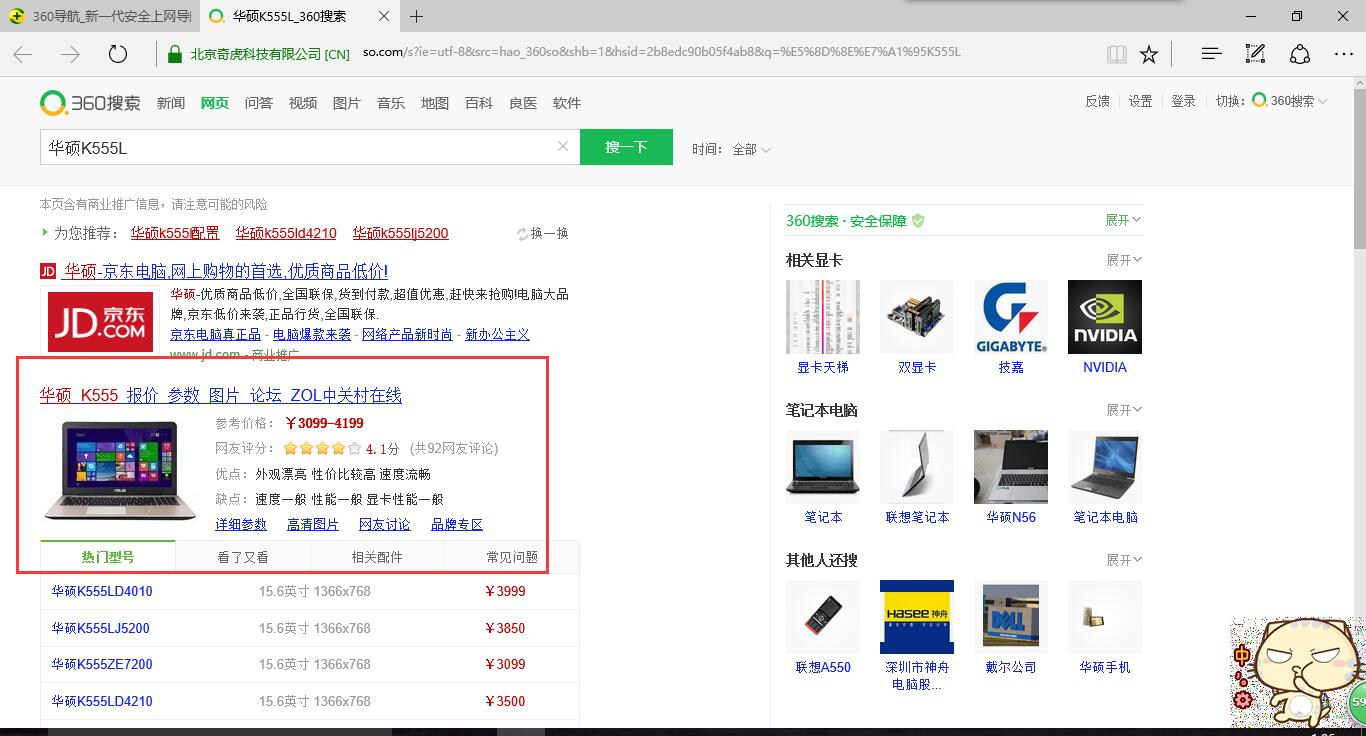Open the share icon in toolbar
The height and width of the screenshot is (736, 1366).
point(1299,54)
